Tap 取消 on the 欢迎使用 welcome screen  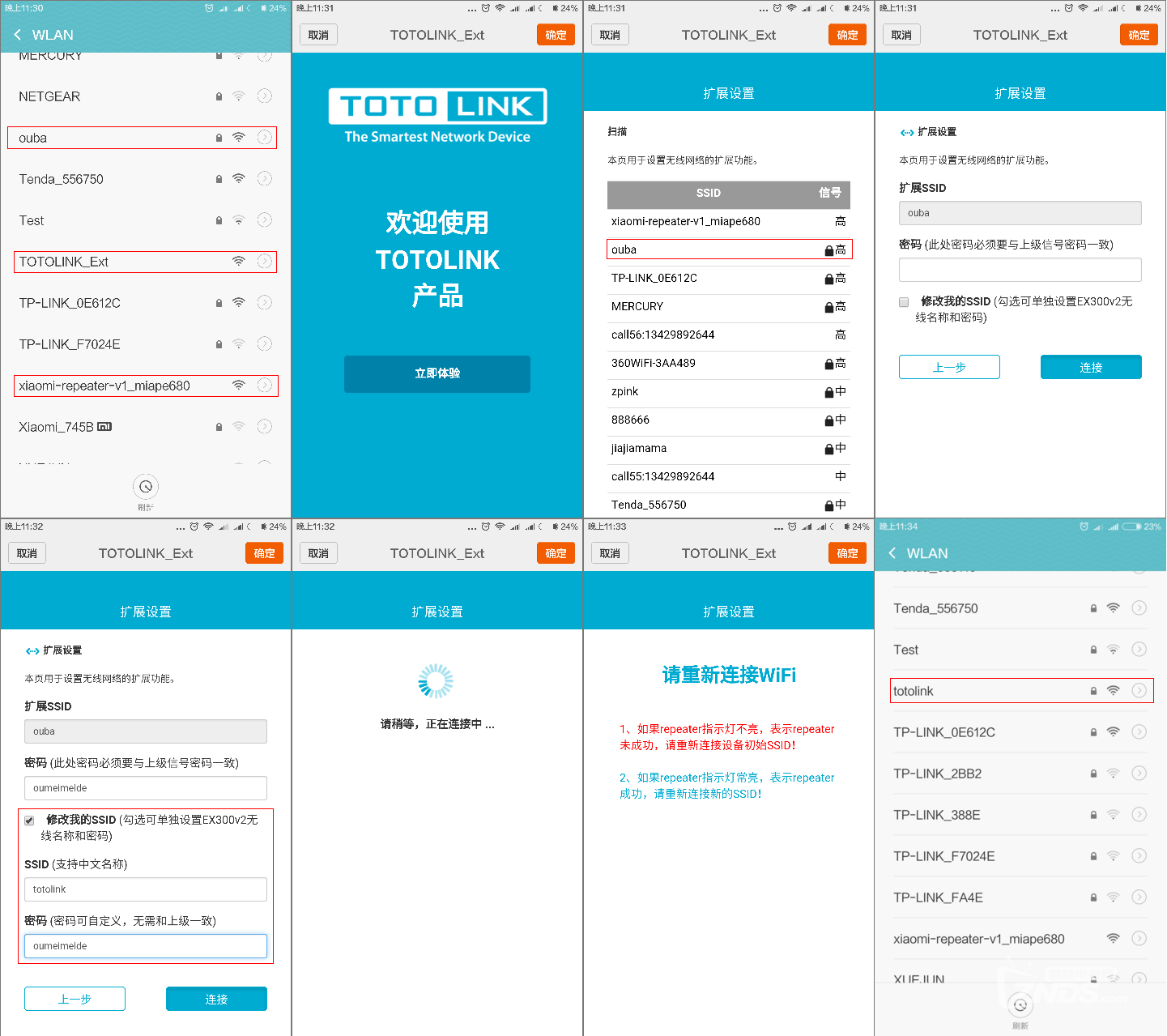coord(318,35)
